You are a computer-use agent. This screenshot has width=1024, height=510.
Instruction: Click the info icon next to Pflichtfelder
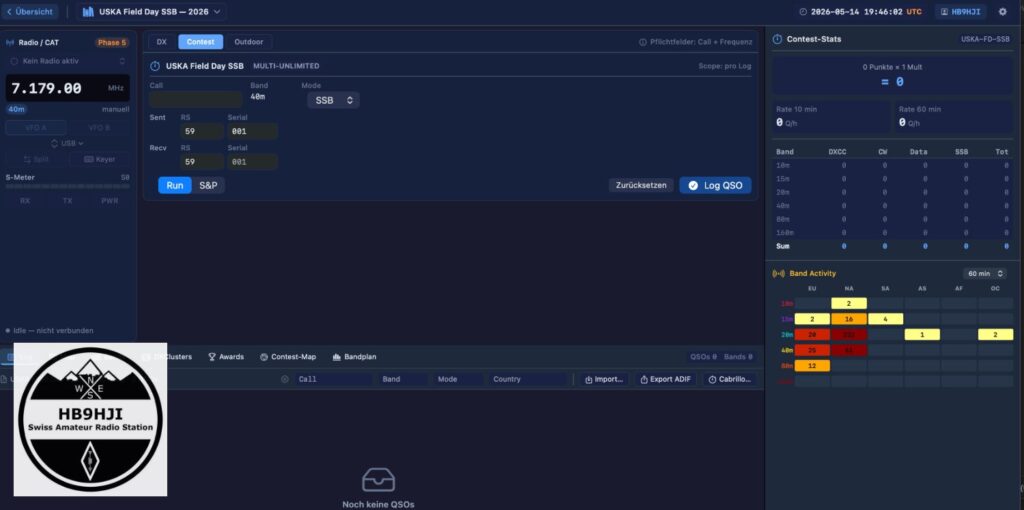pos(643,42)
